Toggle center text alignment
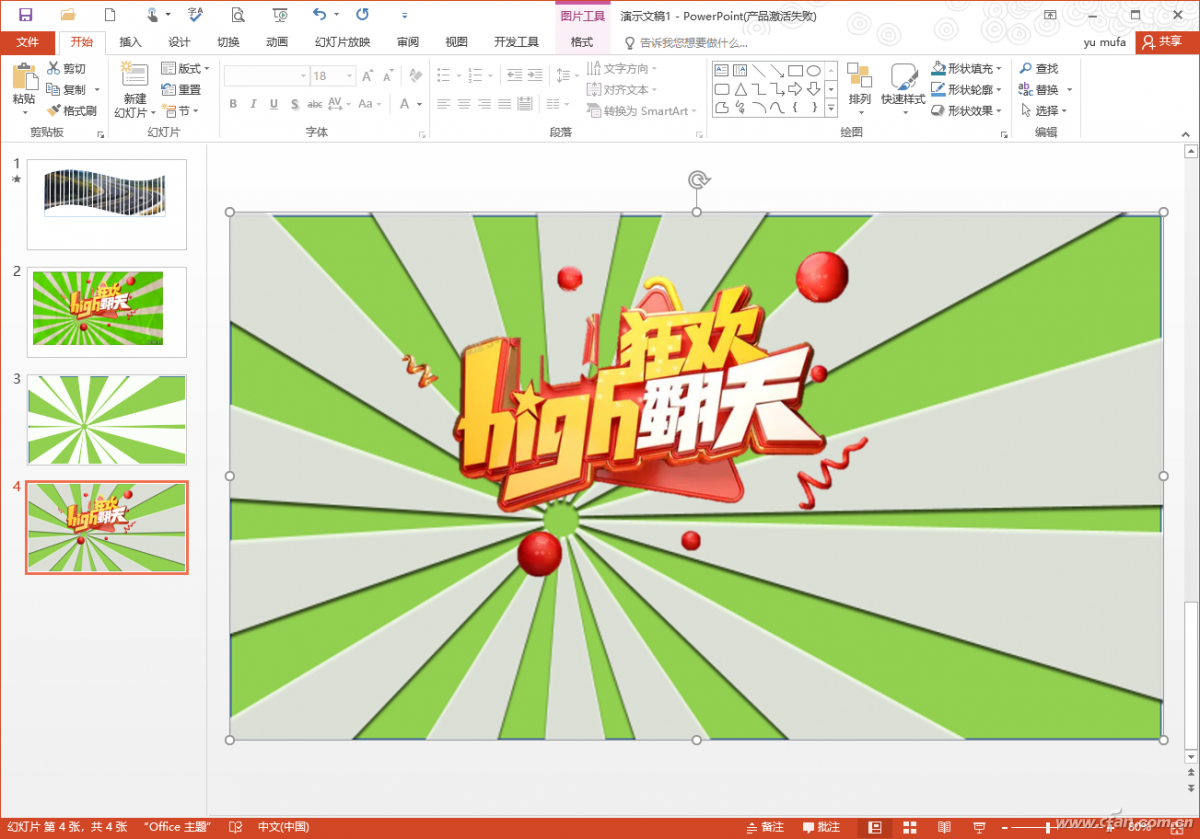1200x839 pixels. pos(464,104)
